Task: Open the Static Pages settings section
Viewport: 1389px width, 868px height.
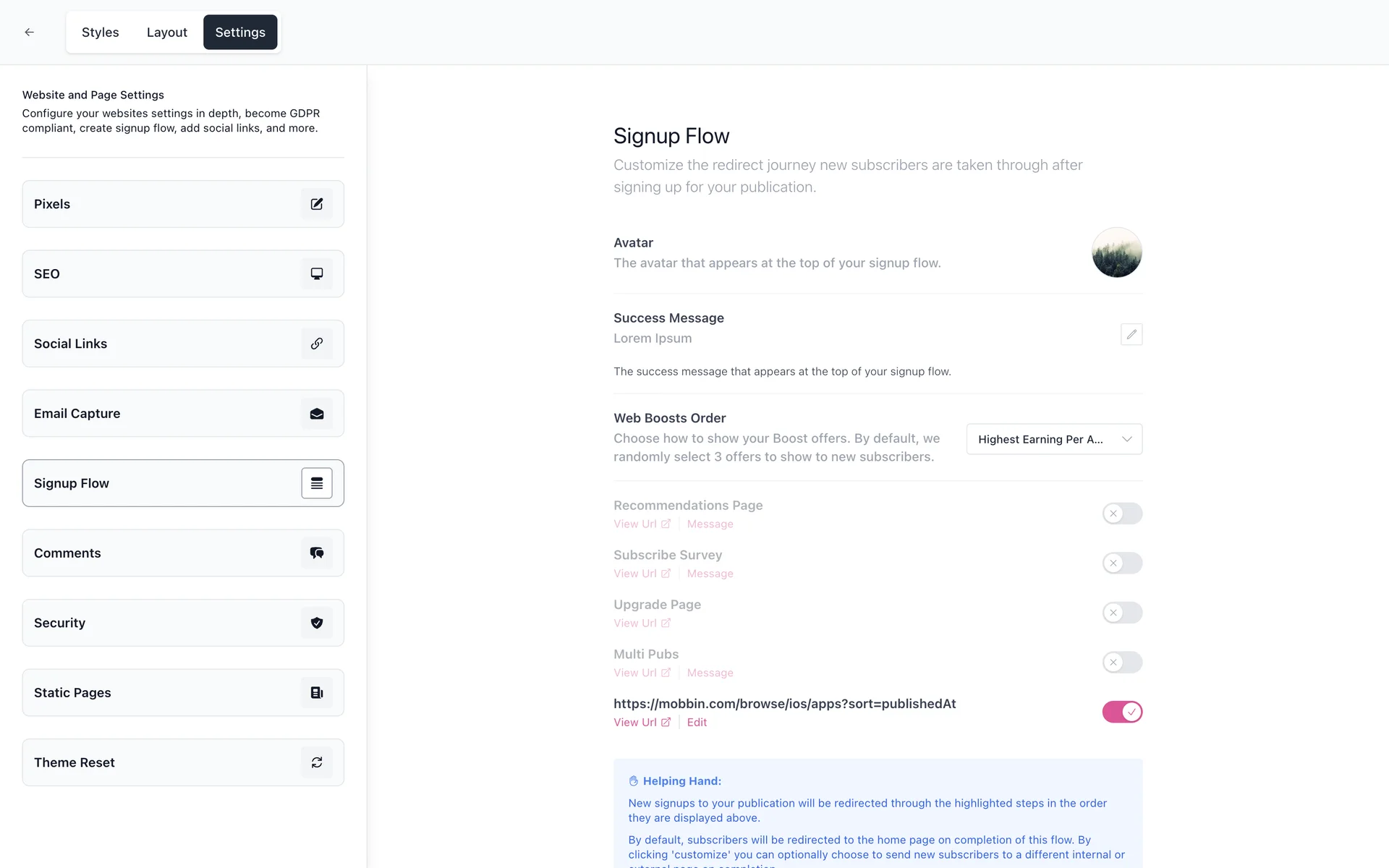Action: pos(183,693)
